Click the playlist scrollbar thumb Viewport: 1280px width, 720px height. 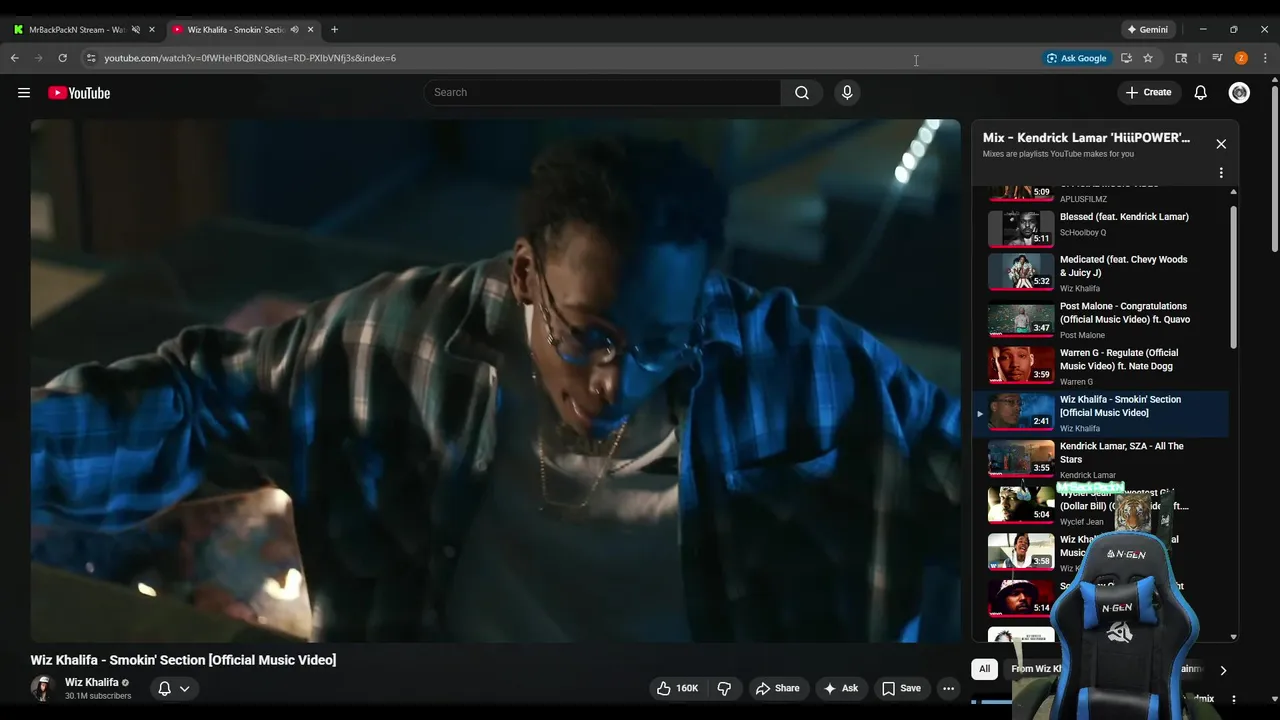(1233, 277)
